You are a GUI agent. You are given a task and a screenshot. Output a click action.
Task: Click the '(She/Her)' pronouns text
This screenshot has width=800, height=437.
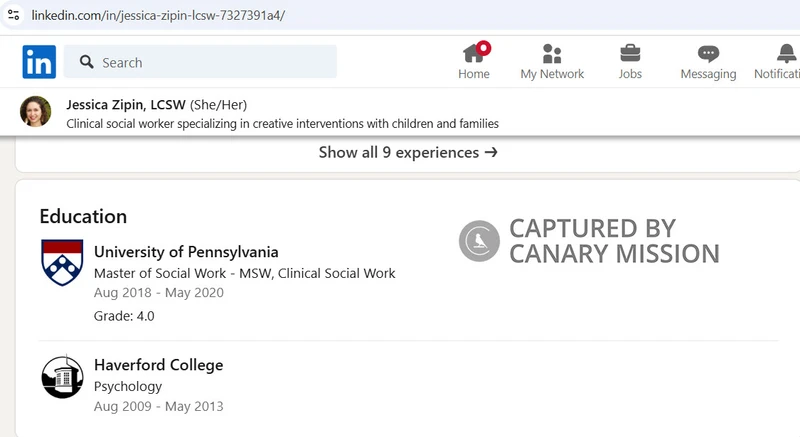218,105
